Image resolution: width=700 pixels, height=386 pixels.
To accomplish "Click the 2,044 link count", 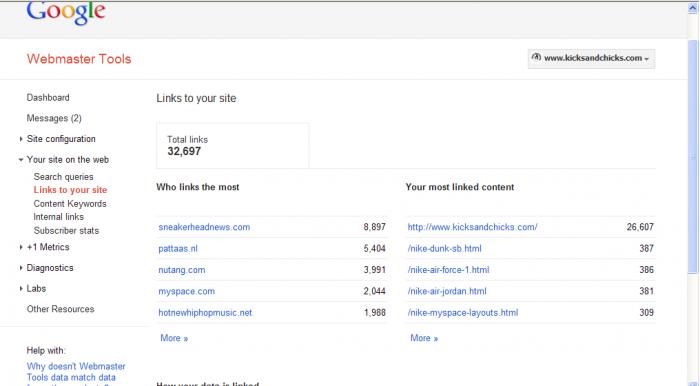I will 375,291.
